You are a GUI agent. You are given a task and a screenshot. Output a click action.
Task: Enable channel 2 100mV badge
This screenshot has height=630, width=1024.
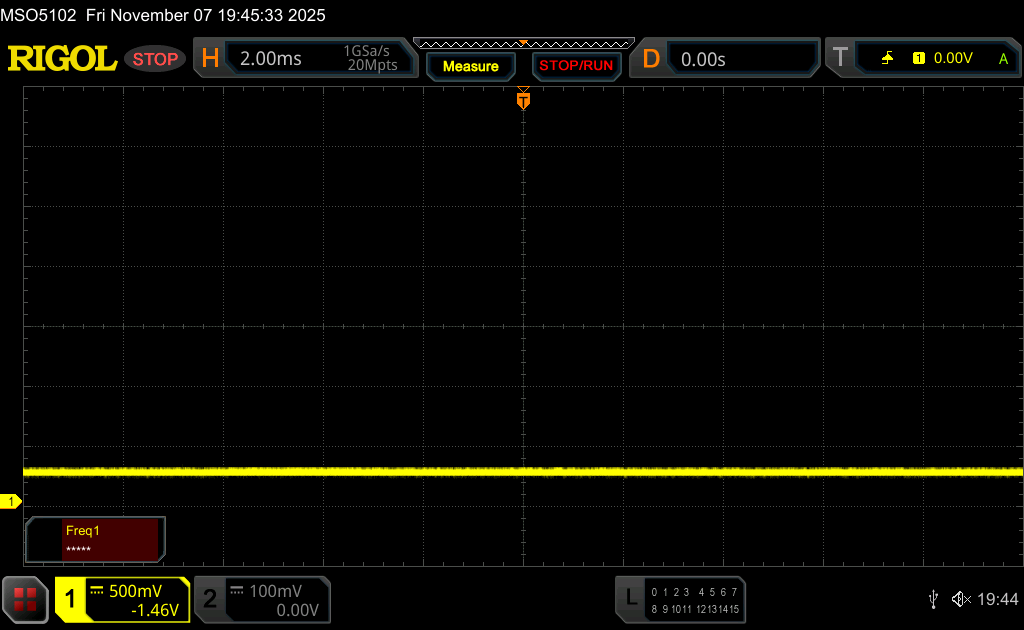[262, 600]
